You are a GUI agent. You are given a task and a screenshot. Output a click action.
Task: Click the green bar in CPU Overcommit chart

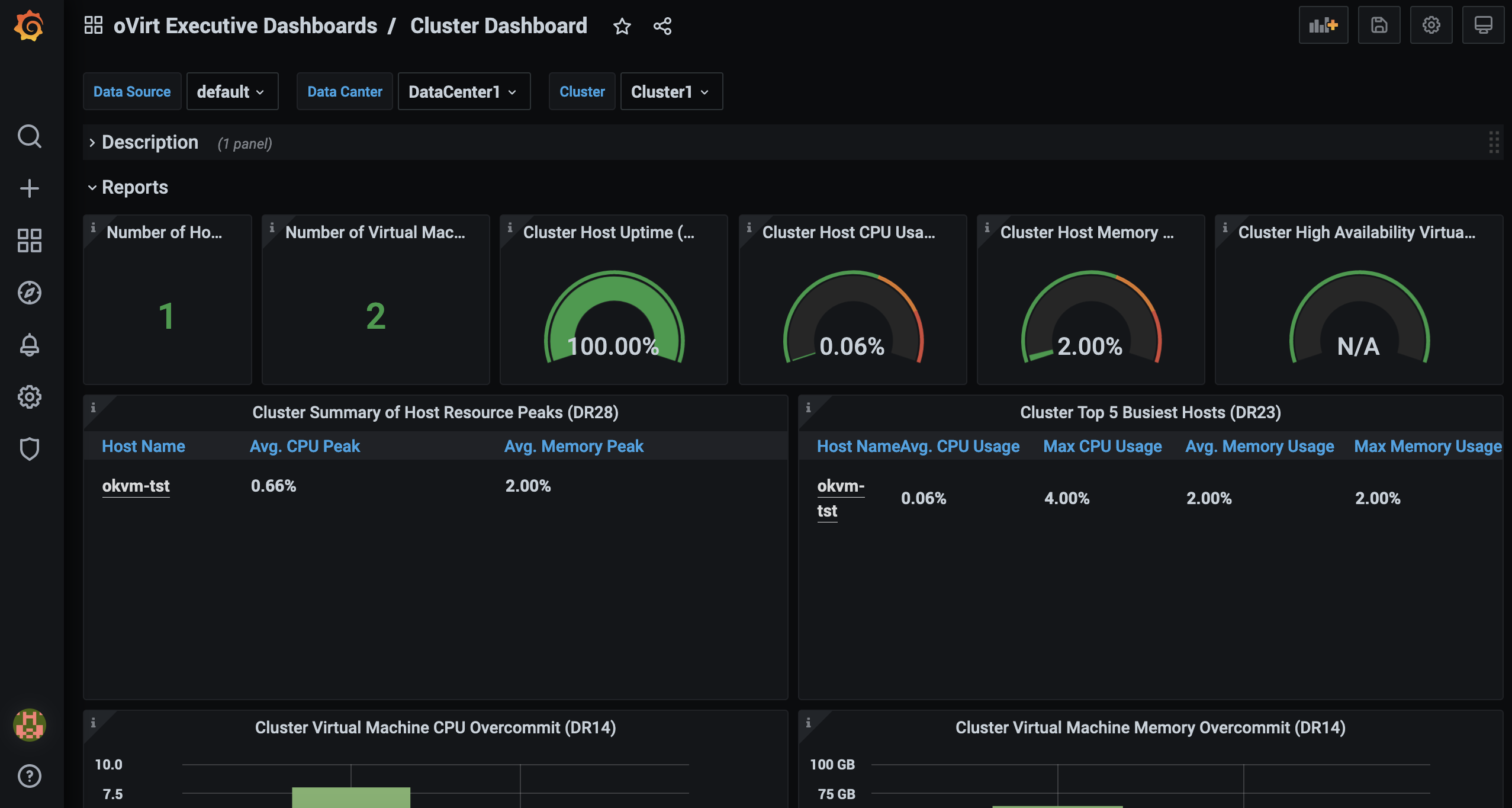tap(350, 797)
